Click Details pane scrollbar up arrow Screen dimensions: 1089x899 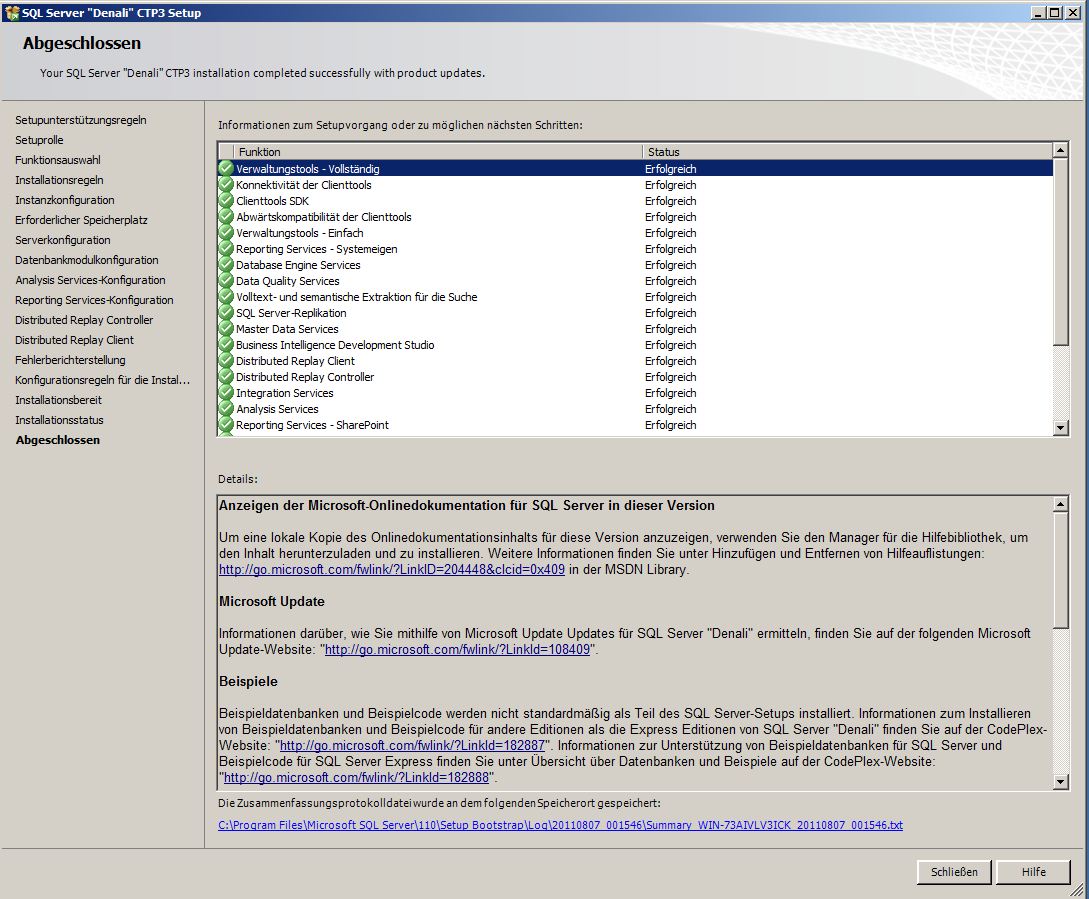pyautogui.click(x=1060, y=504)
